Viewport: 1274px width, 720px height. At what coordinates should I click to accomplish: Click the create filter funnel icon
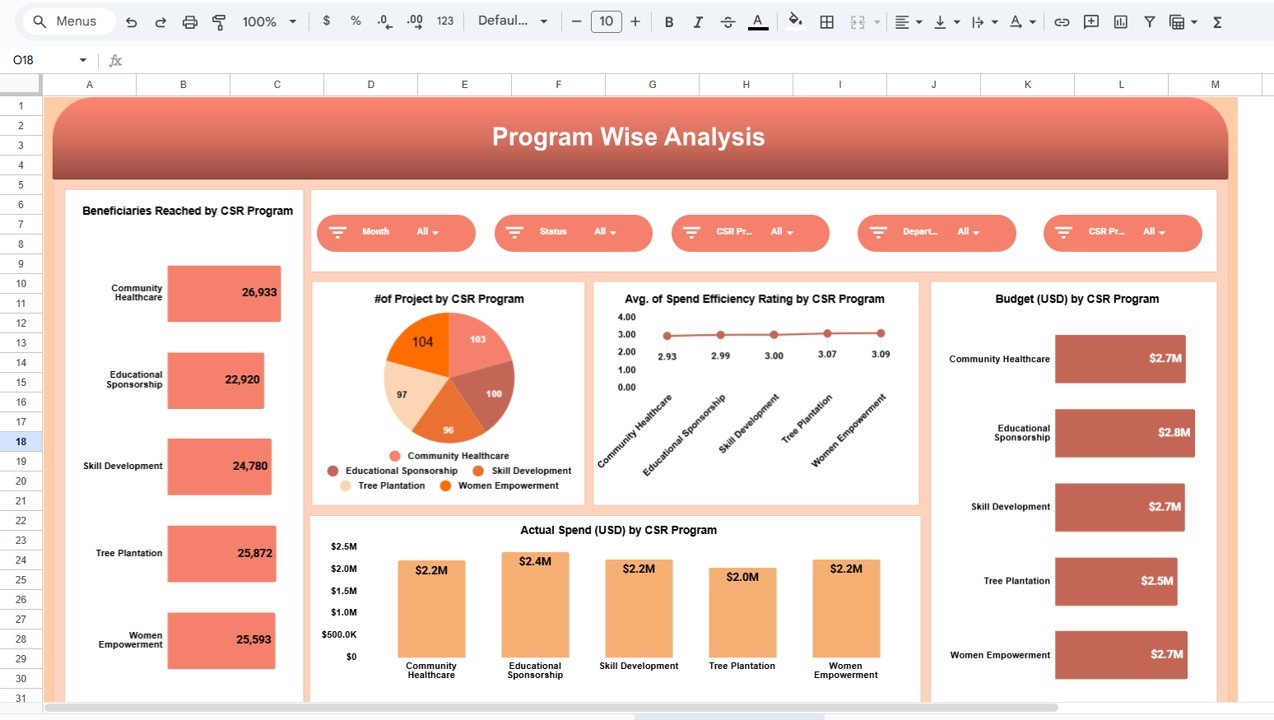tap(1149, 21)
